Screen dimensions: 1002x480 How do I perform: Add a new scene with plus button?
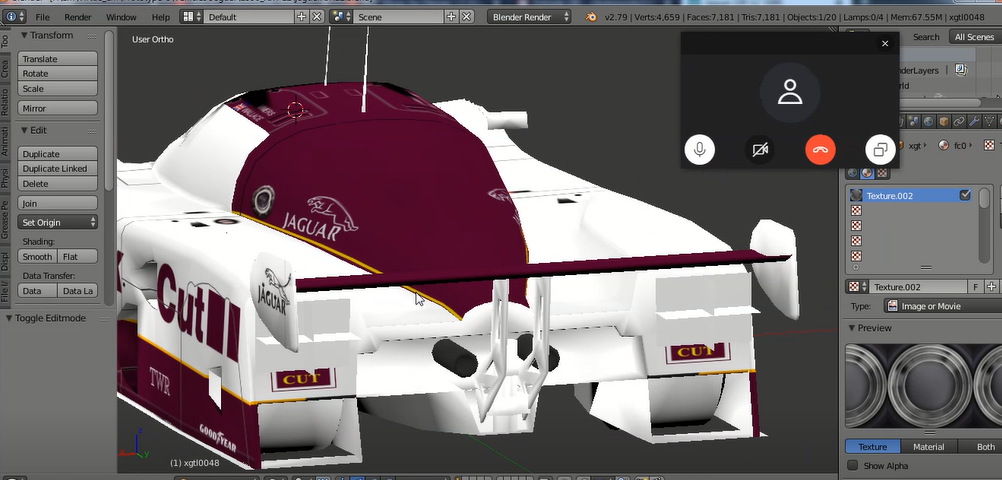click(451, 17)
